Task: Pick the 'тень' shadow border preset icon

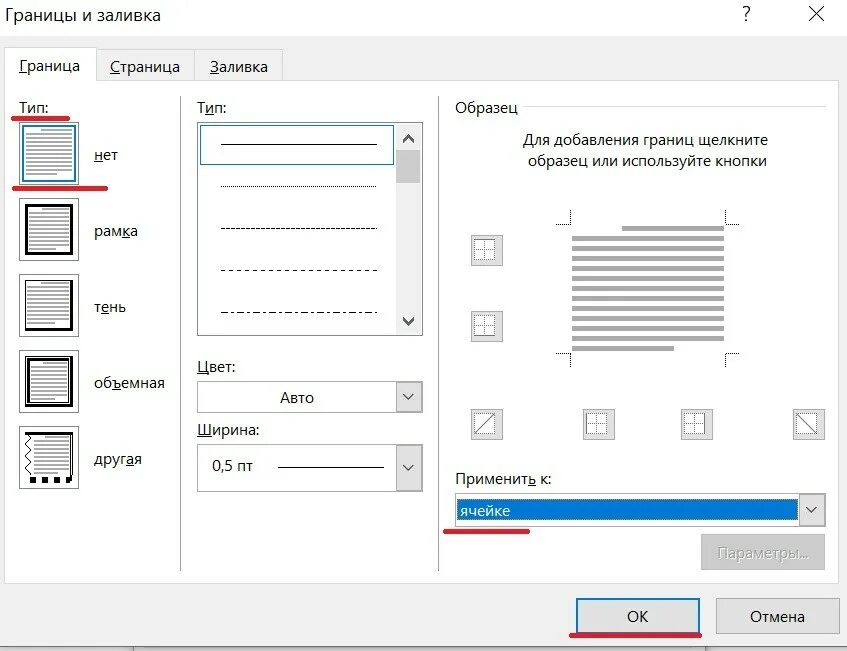Action: [49, 305]
